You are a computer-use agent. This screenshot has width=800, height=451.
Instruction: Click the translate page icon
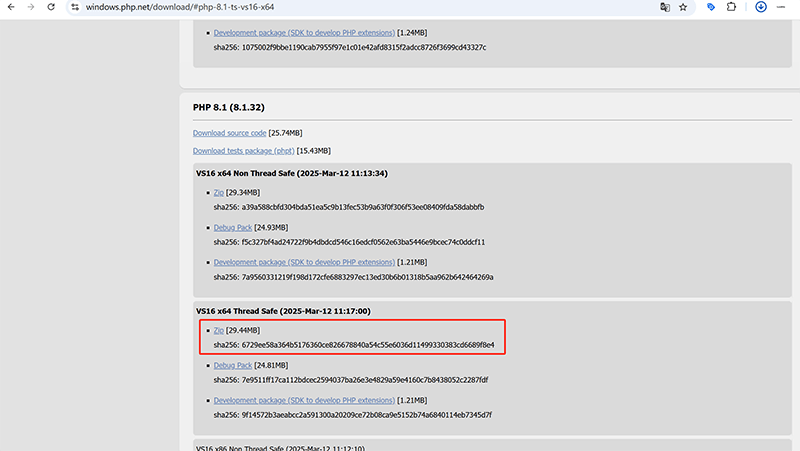[664, 7]
